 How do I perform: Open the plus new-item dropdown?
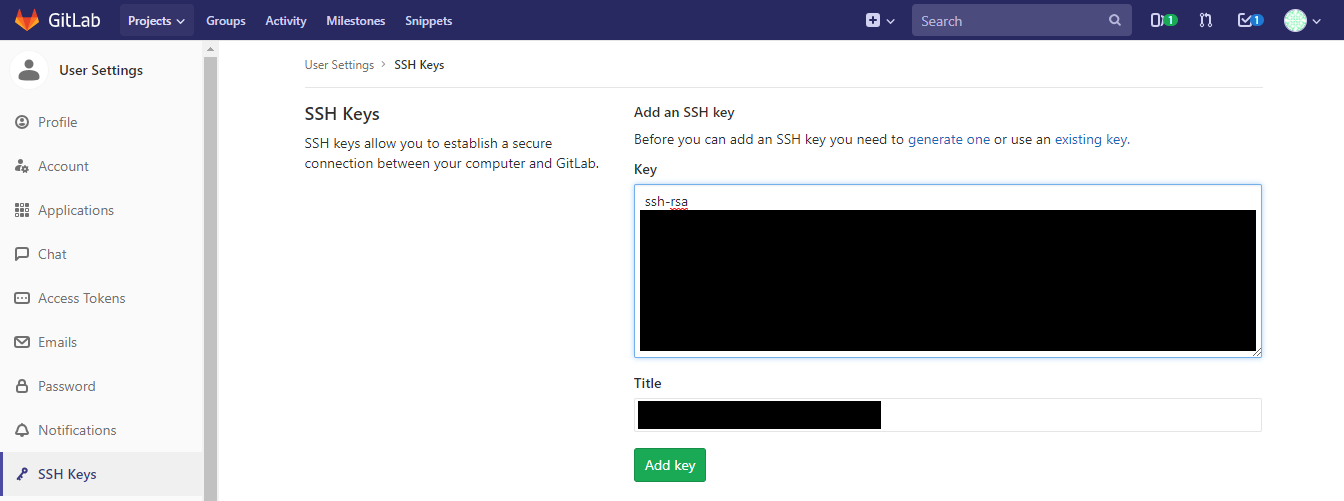(x=880, y=20)
